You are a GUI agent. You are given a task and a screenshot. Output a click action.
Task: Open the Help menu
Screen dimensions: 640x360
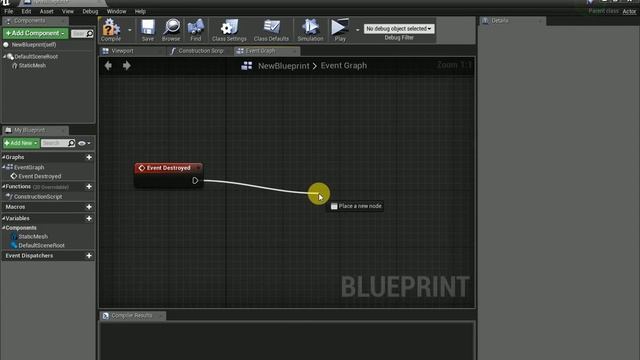pyautogui.click(x=140, y=11)
